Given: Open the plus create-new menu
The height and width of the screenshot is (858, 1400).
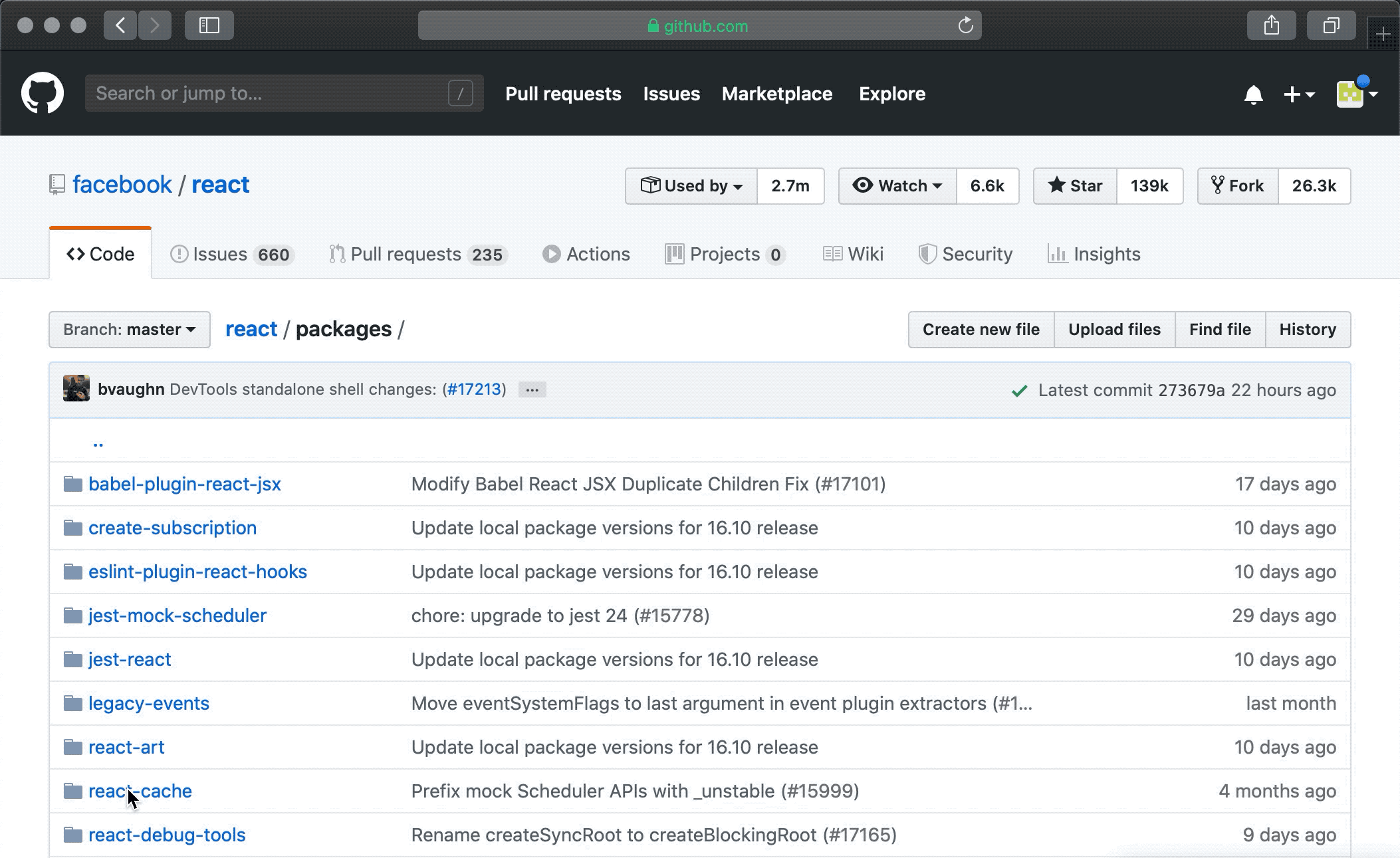Looking at the screenshot, I should pos(1299,94).
